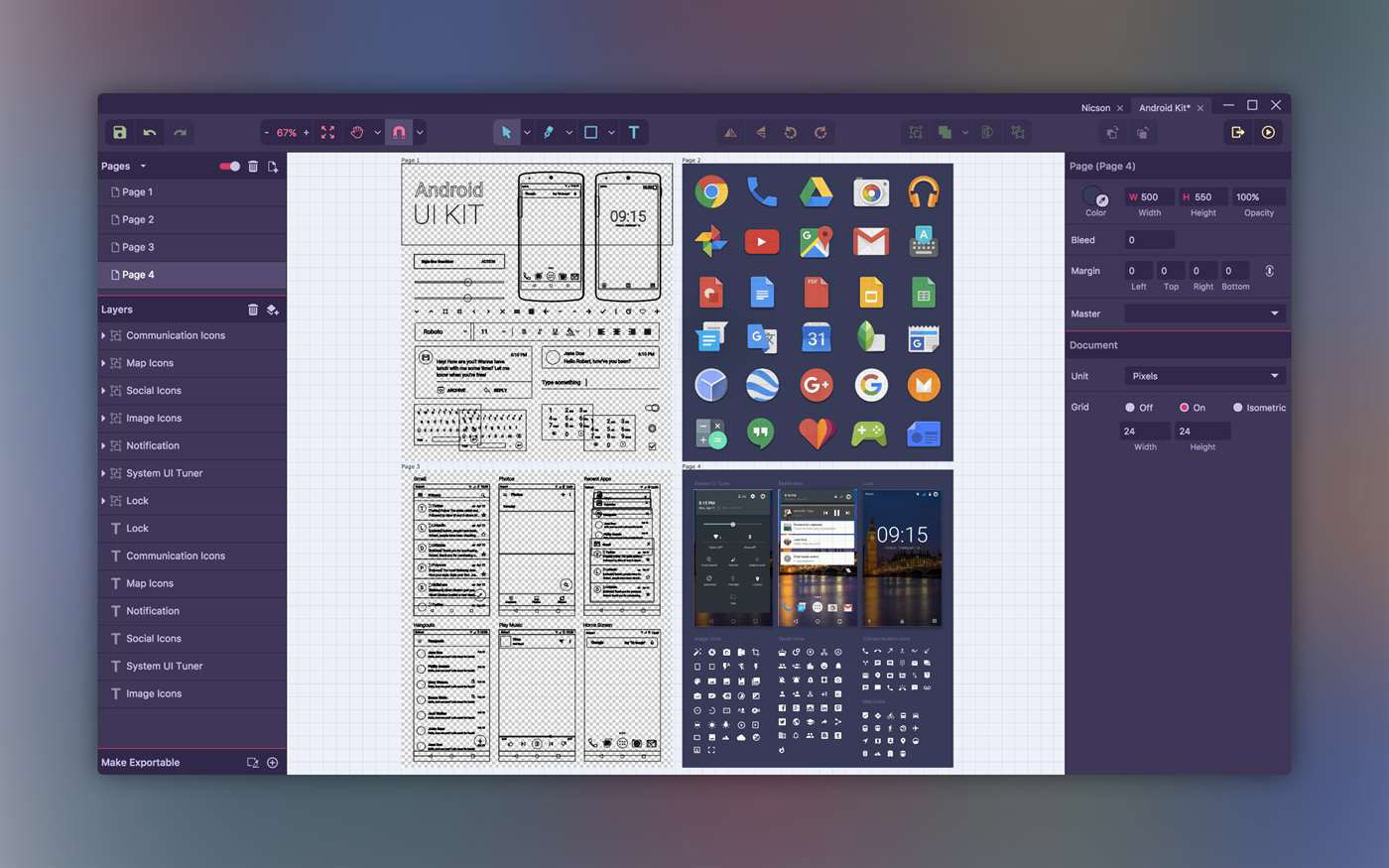
Task: Open the boolean operations dropdown arrow
Action: [964, 132]
